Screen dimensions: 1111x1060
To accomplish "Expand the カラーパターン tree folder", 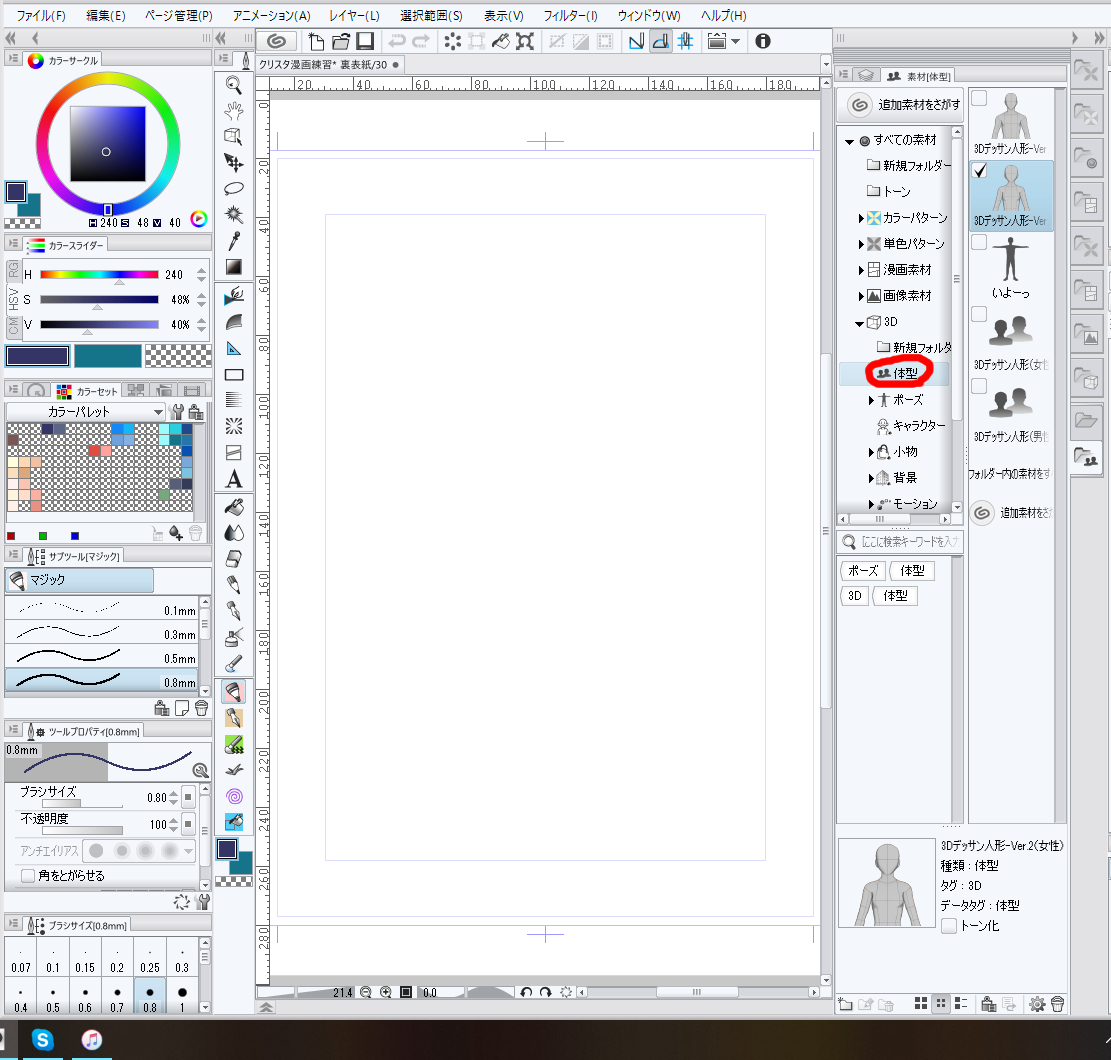I will 861,218.
